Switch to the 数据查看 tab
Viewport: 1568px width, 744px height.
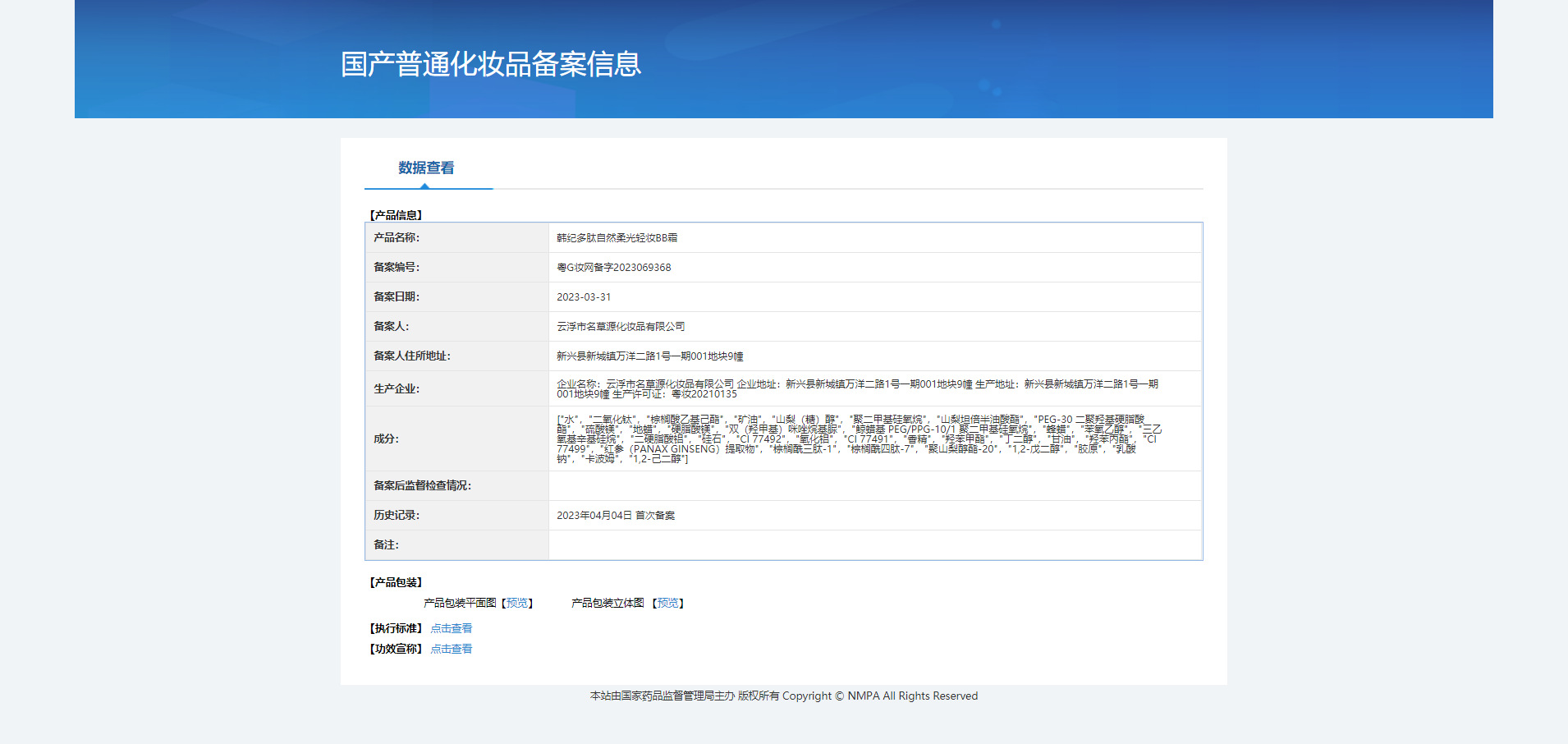tap(424, 168)
